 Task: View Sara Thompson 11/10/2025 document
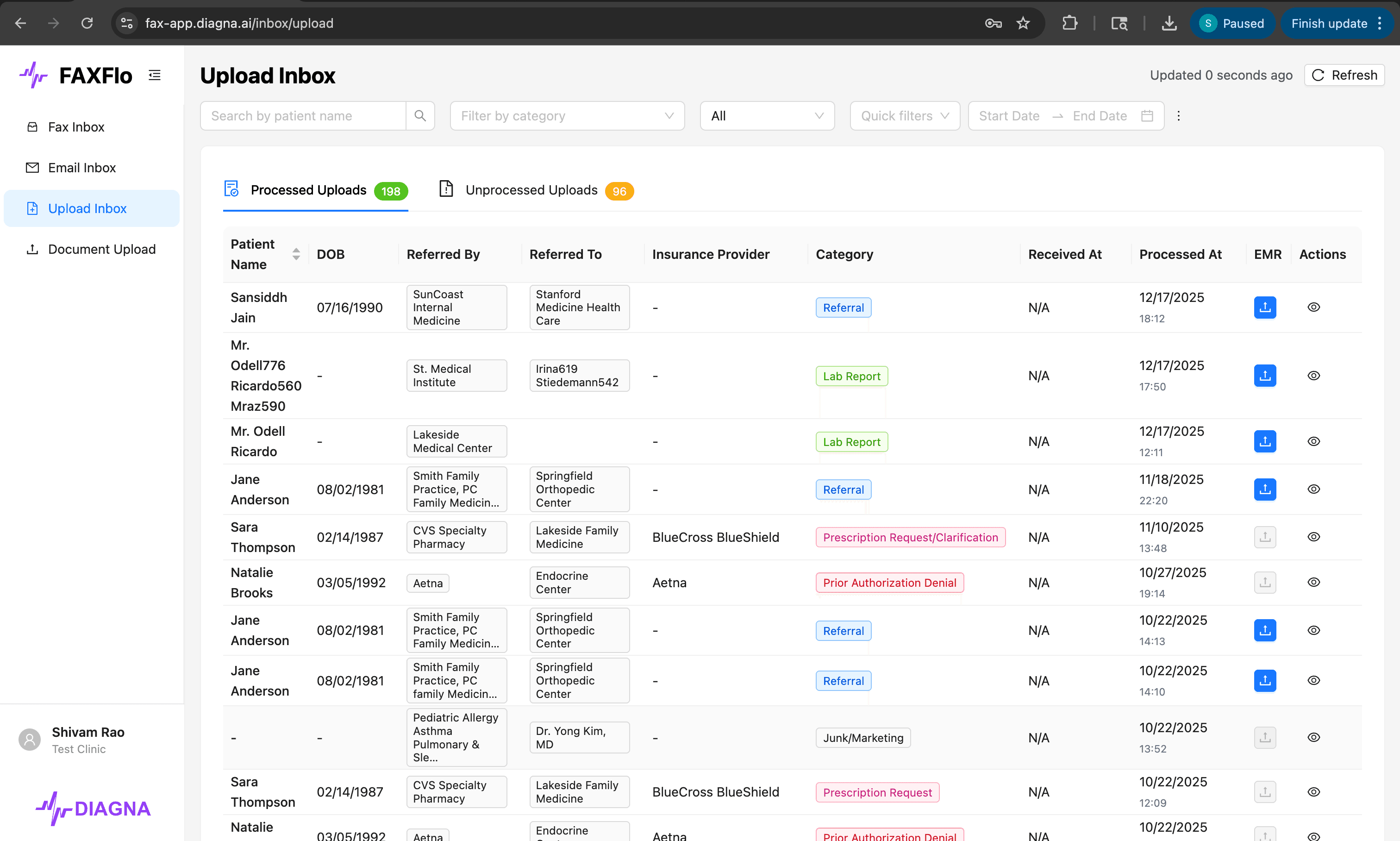1313,537
